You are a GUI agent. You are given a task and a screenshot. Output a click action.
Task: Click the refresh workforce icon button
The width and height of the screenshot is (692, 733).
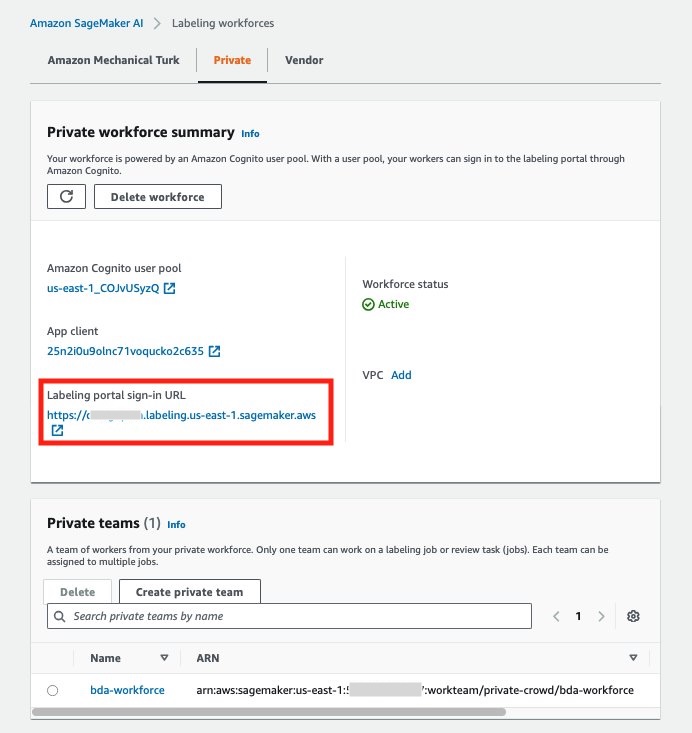point(66,196)
